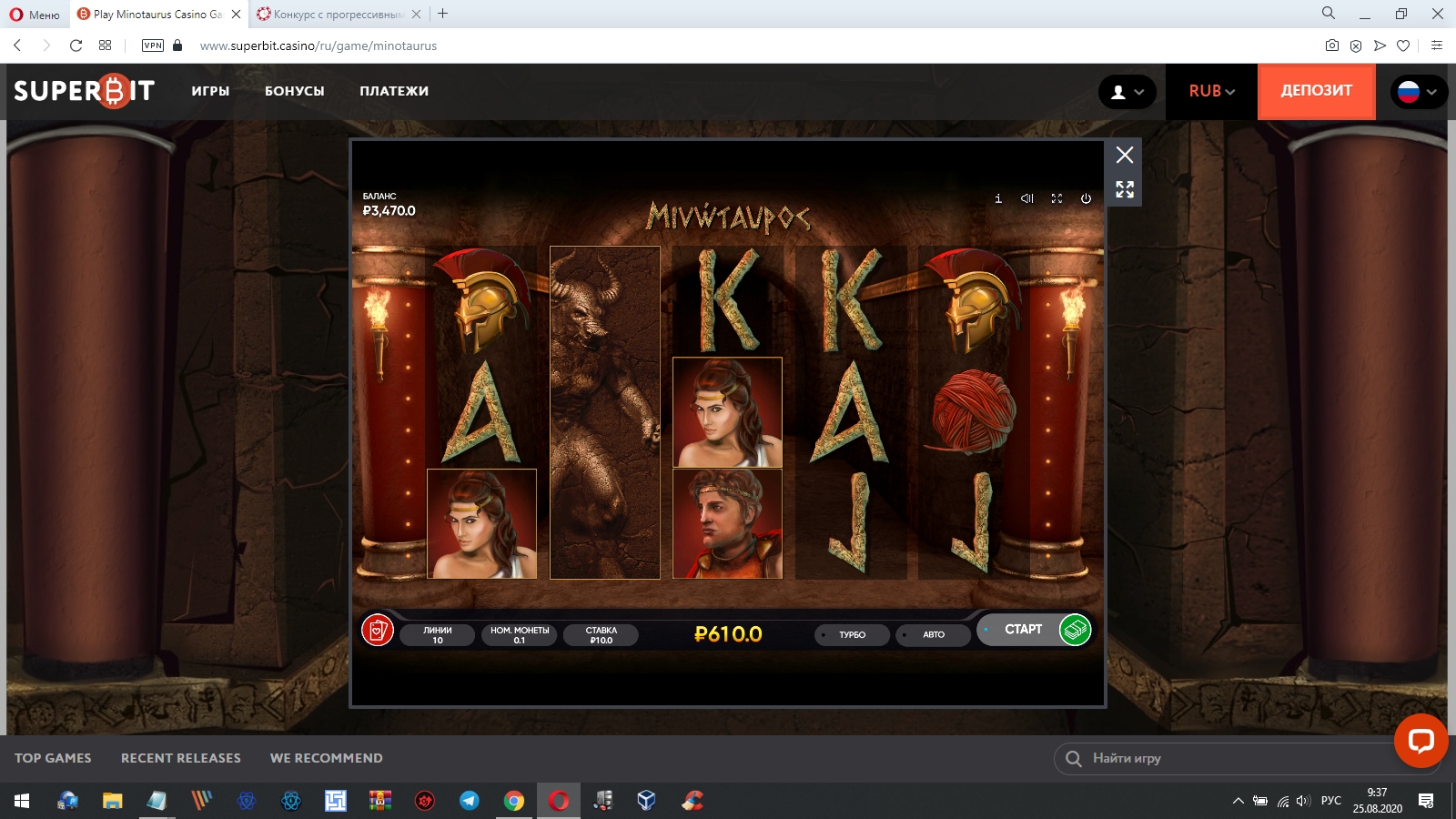Open the ПЛАТЕЖИ menu
The width and height of the screenshot is (1456, 819).
394,91
